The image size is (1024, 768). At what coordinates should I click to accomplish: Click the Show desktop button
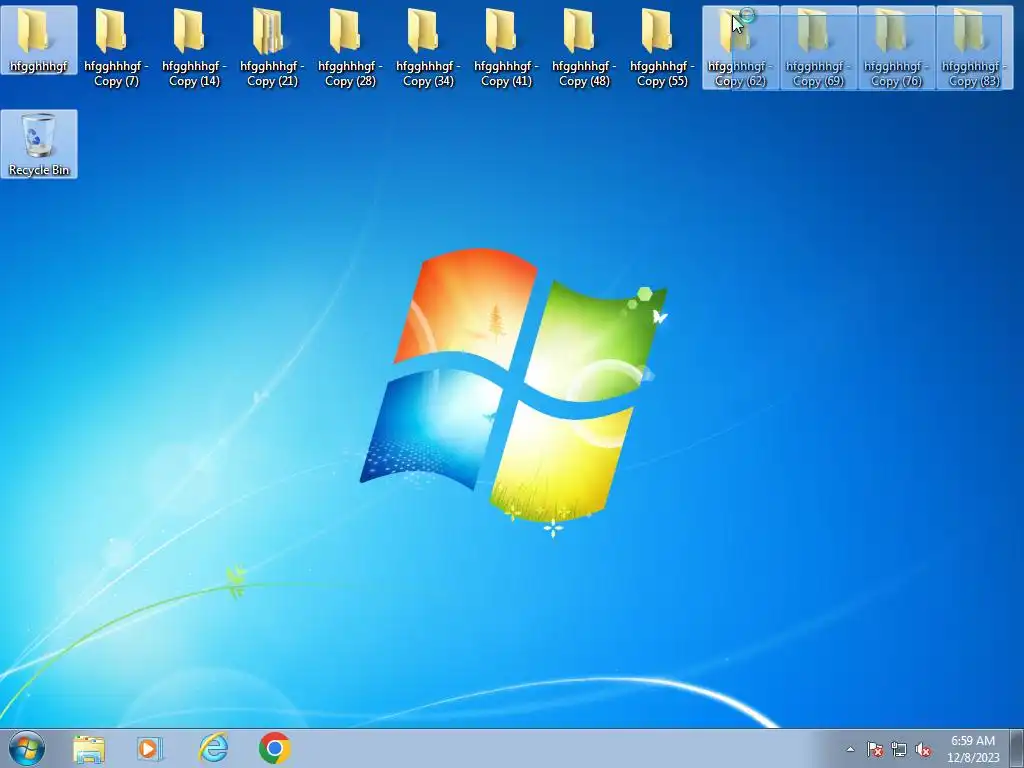(x=1017, y=748)
